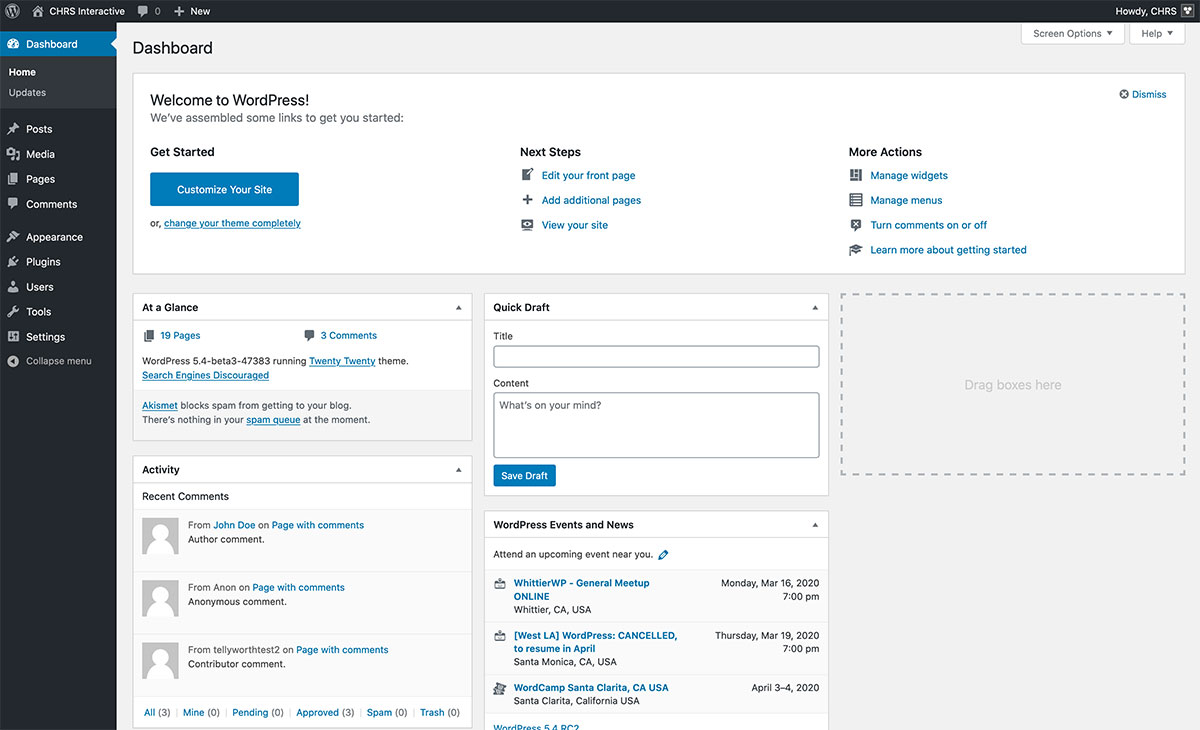
Task: Filter comments by Approved (3)
Action: tap(325, 713)
